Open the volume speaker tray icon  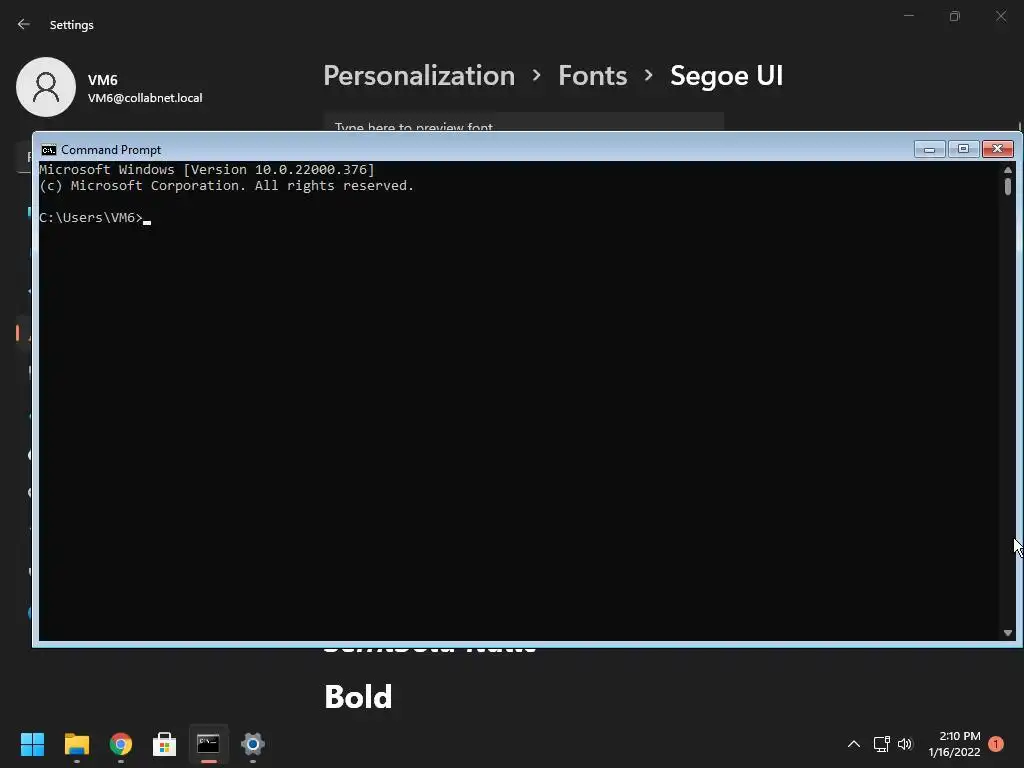[x=905, y=744]
